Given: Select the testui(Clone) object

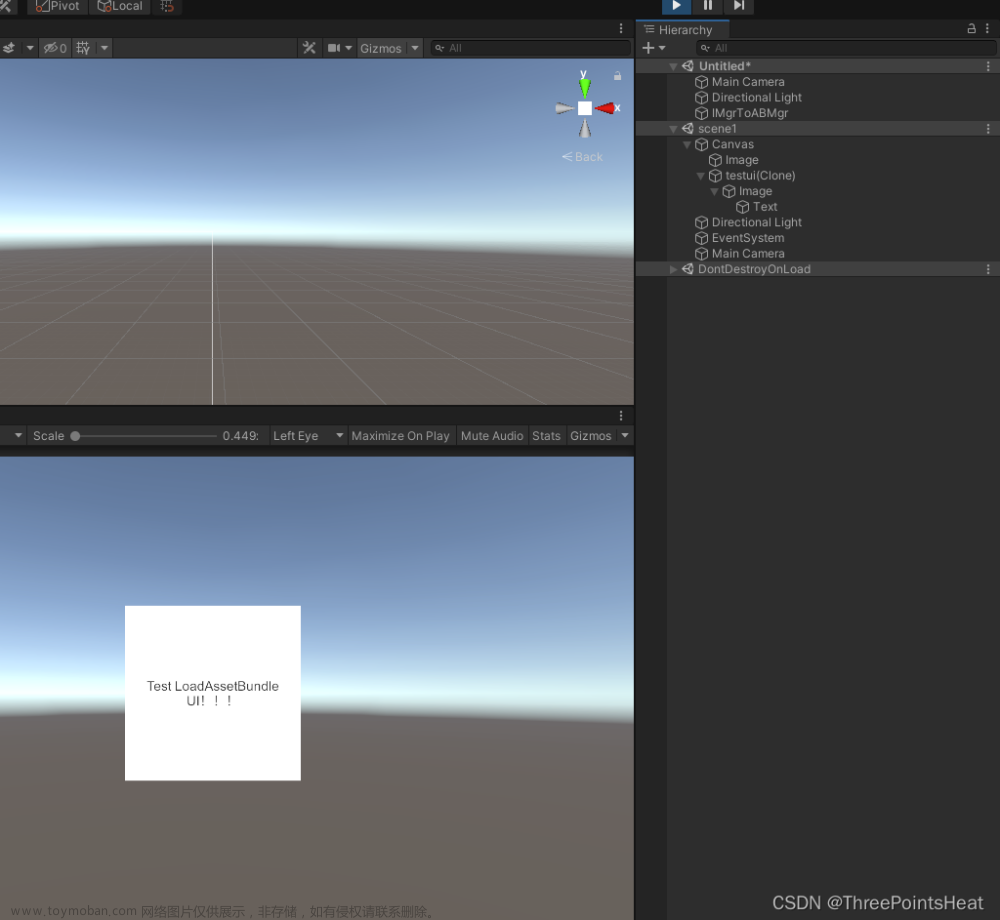Looking at the screenshot, I should coord(760,175).
